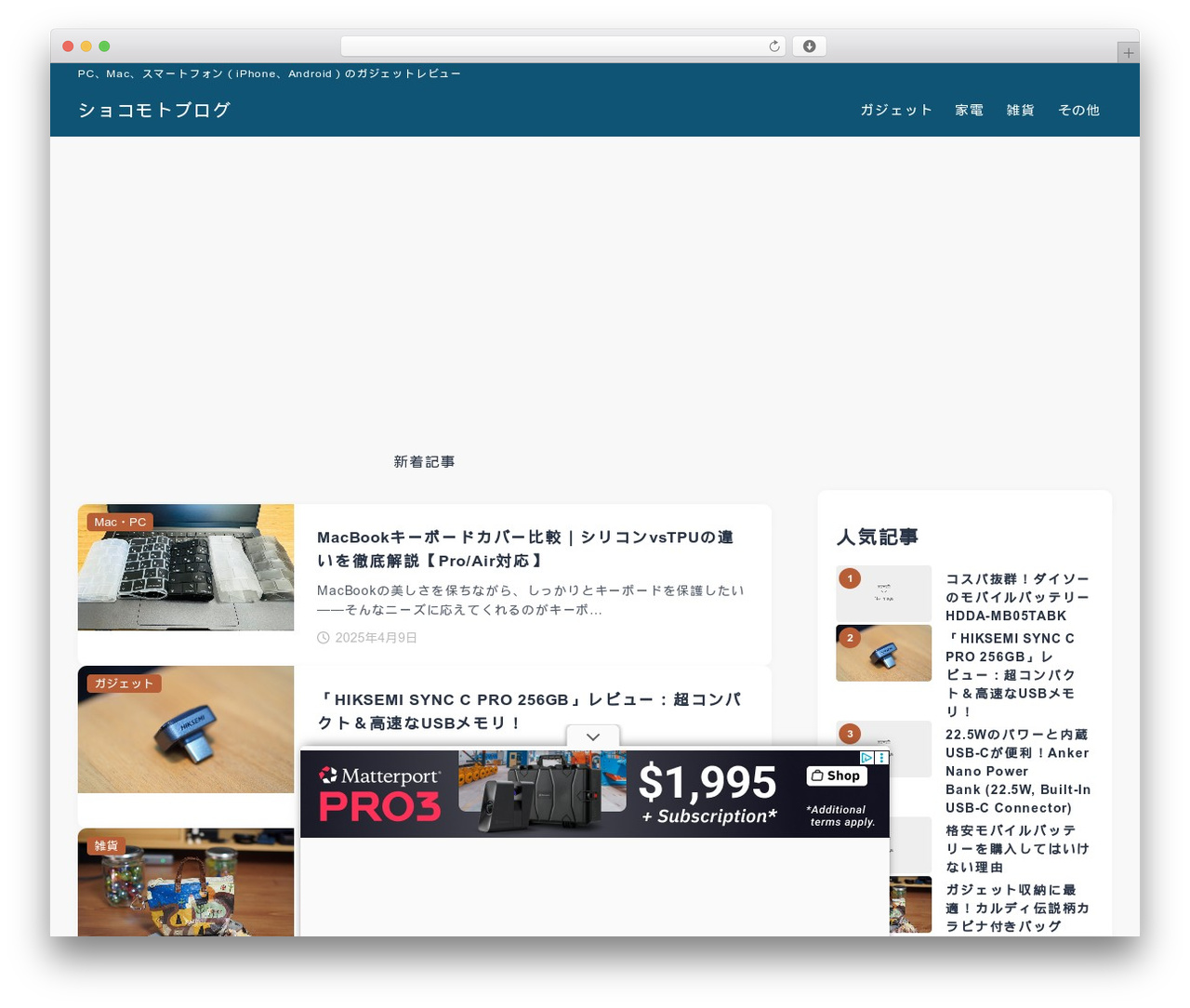Click the ガジェット category badge on article
The image size is (1190, 1008).
(124, 683)
